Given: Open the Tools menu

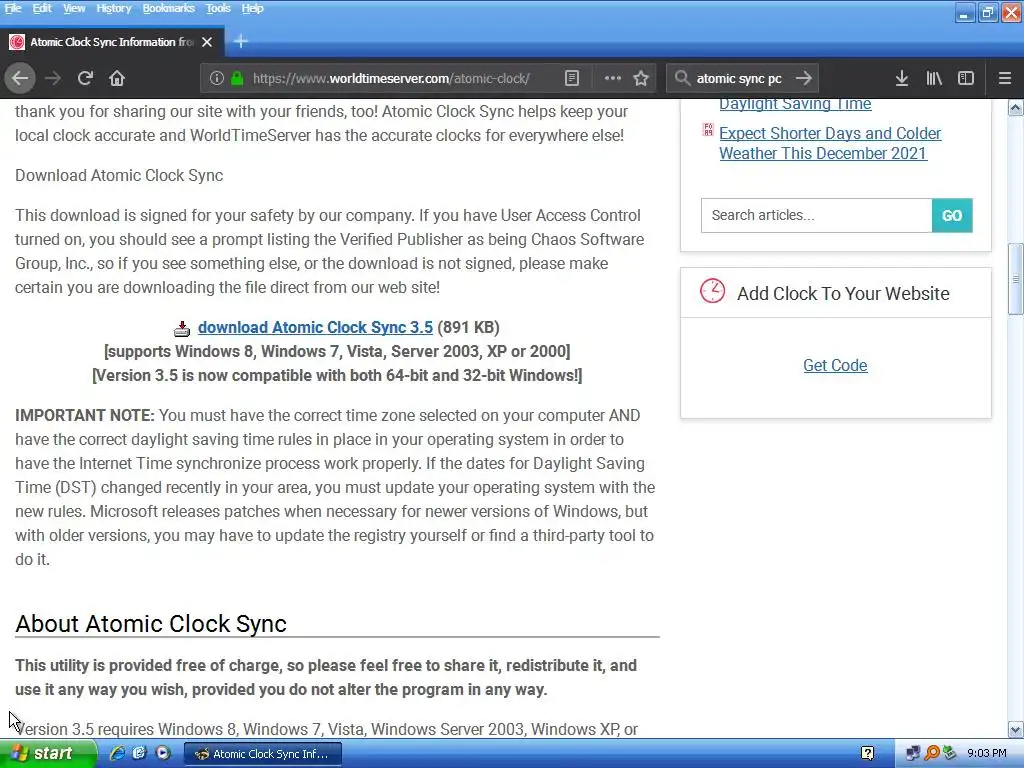Looking at the screenshot, I should pos(218,8).
